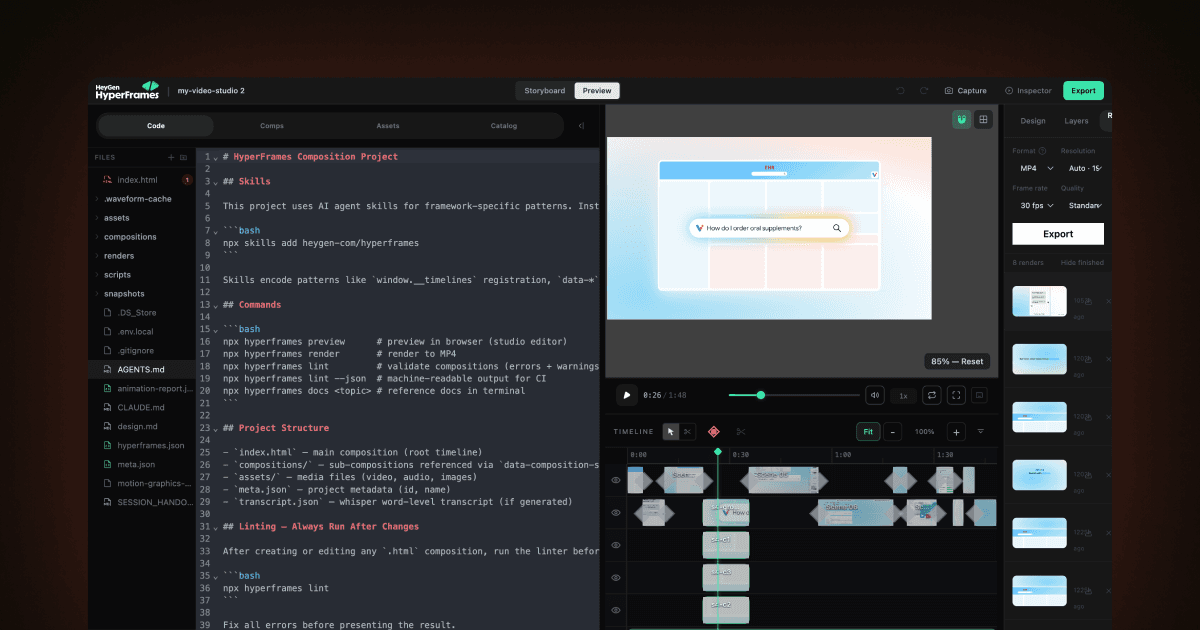1200x630 pixels.
Task: Enable the snapping magnet icon in preview
Action: point(961,119)
